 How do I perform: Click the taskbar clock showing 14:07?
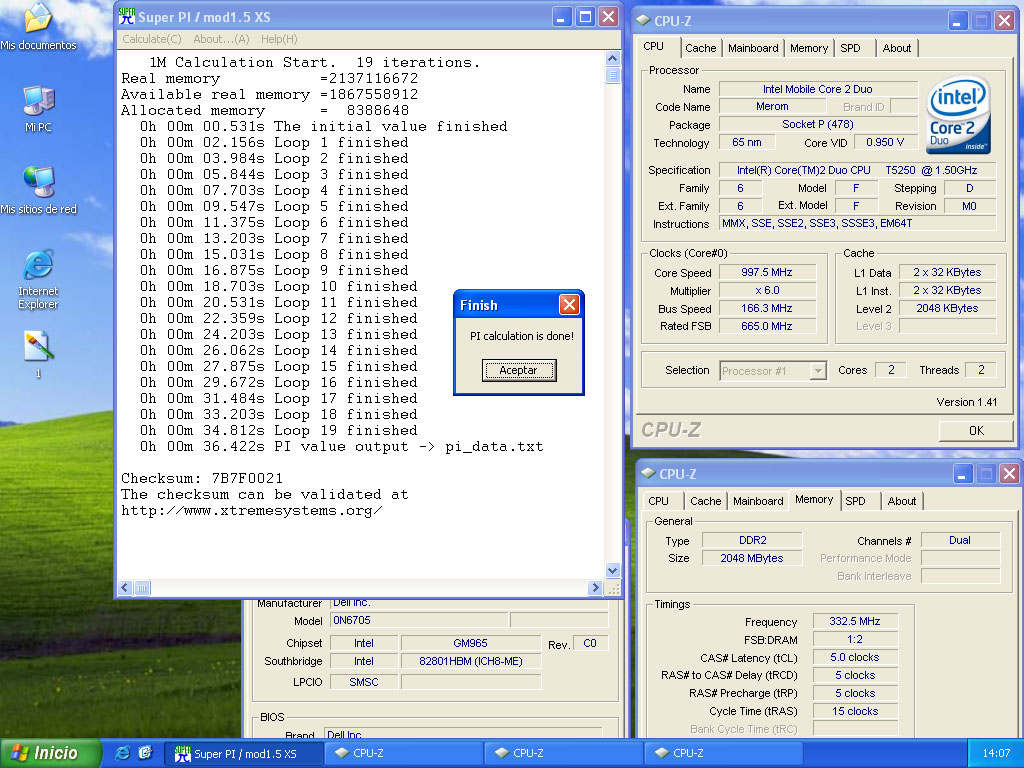(996, 753)
